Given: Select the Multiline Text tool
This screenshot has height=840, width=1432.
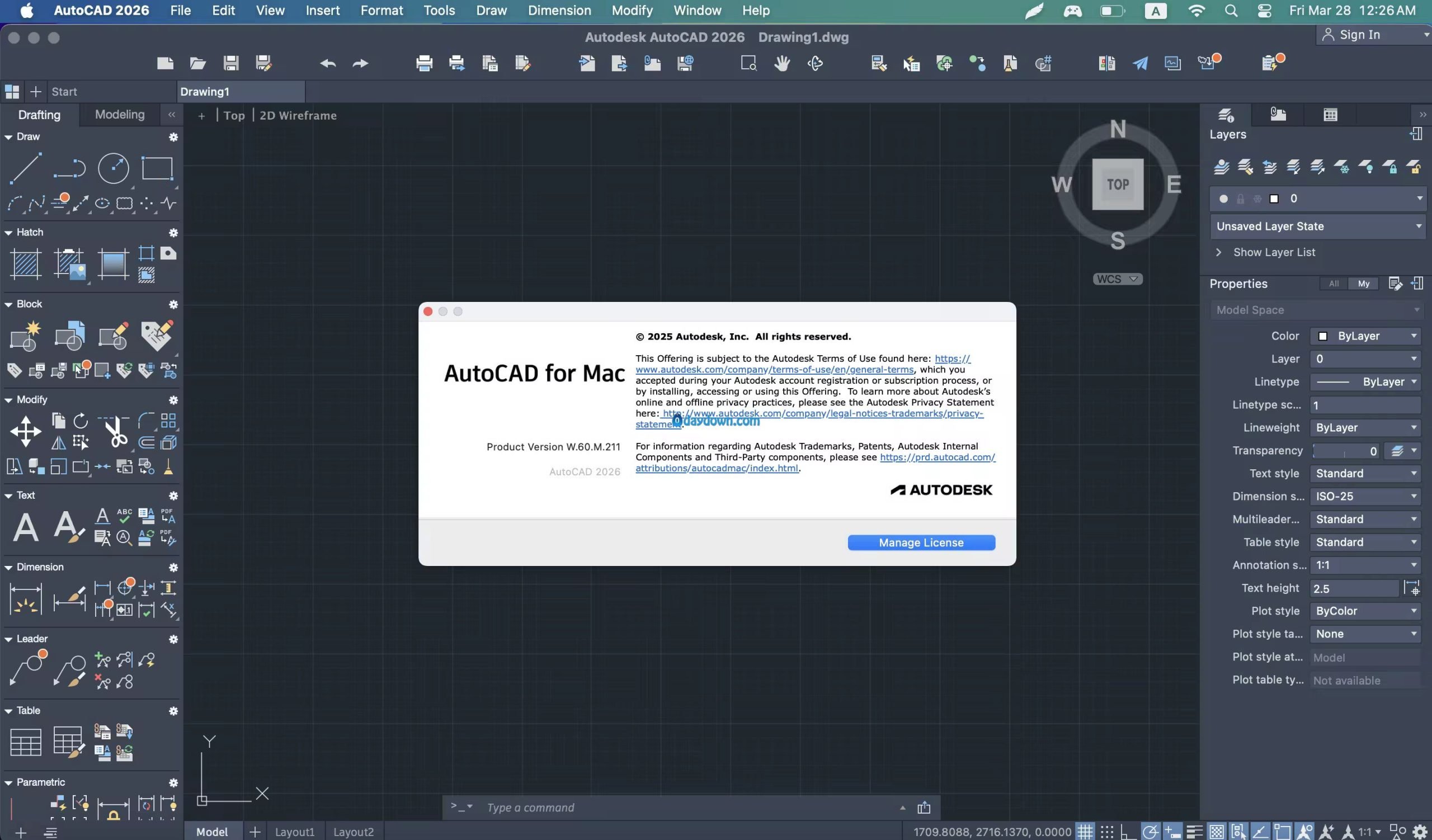Looking at the screenshot, I should (x=26, y=527).
